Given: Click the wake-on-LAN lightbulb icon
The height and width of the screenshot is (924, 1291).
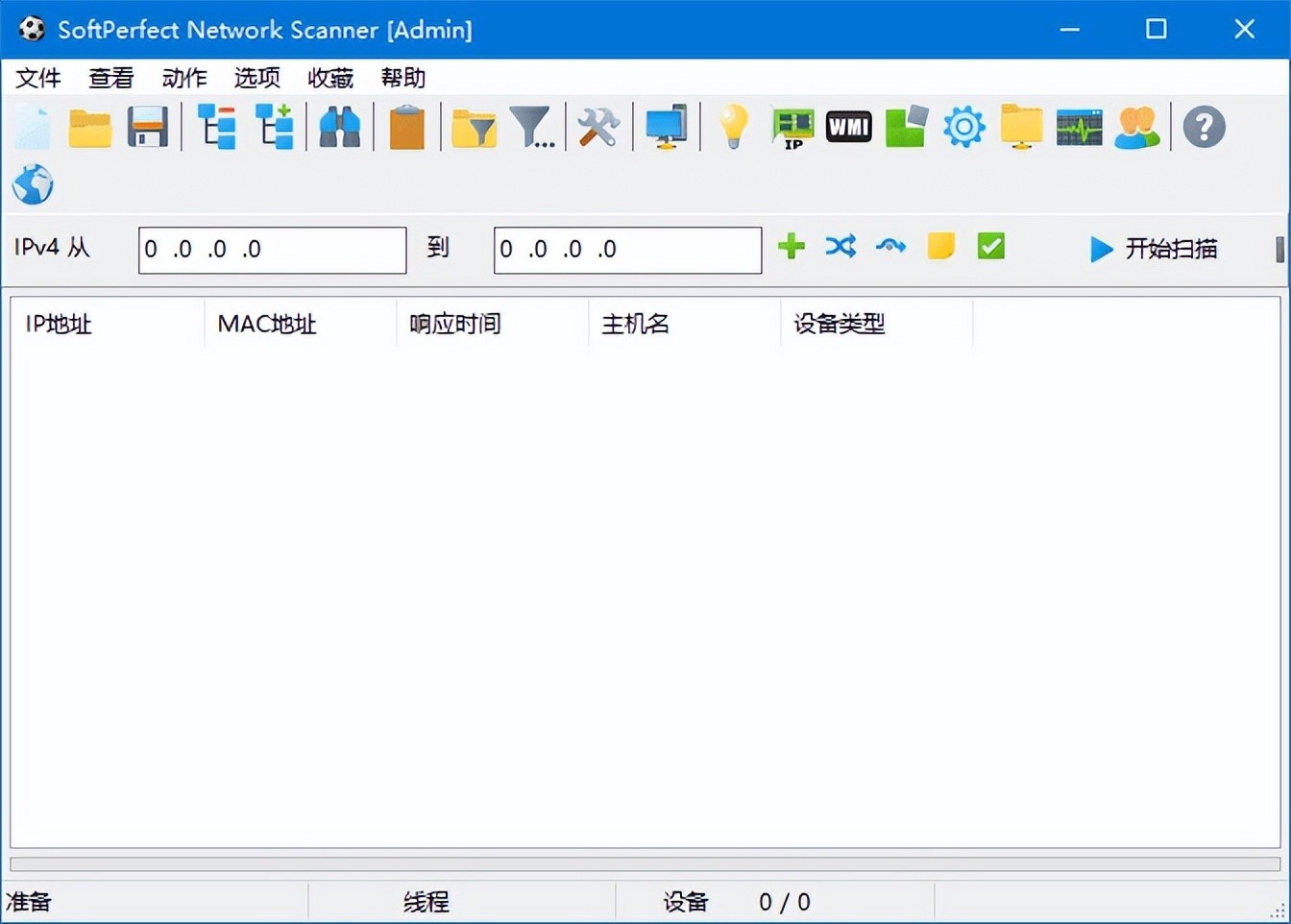Looking at the screenshot, I should pos(732,126).
